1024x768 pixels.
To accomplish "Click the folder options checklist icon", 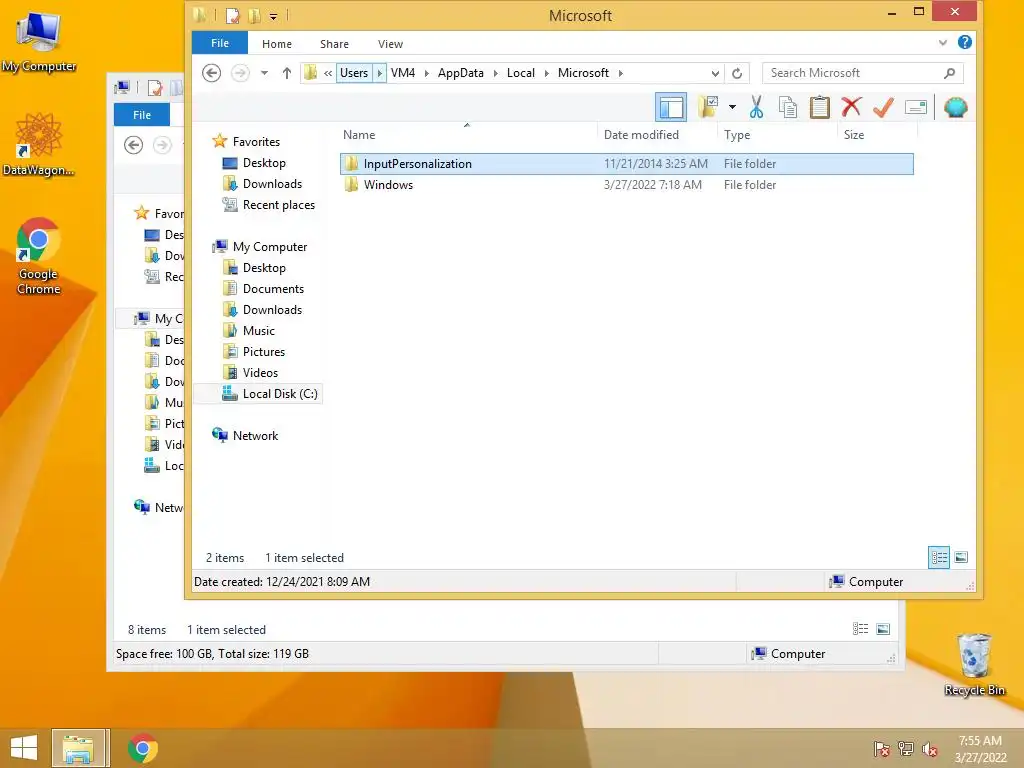I will point(708,107).
